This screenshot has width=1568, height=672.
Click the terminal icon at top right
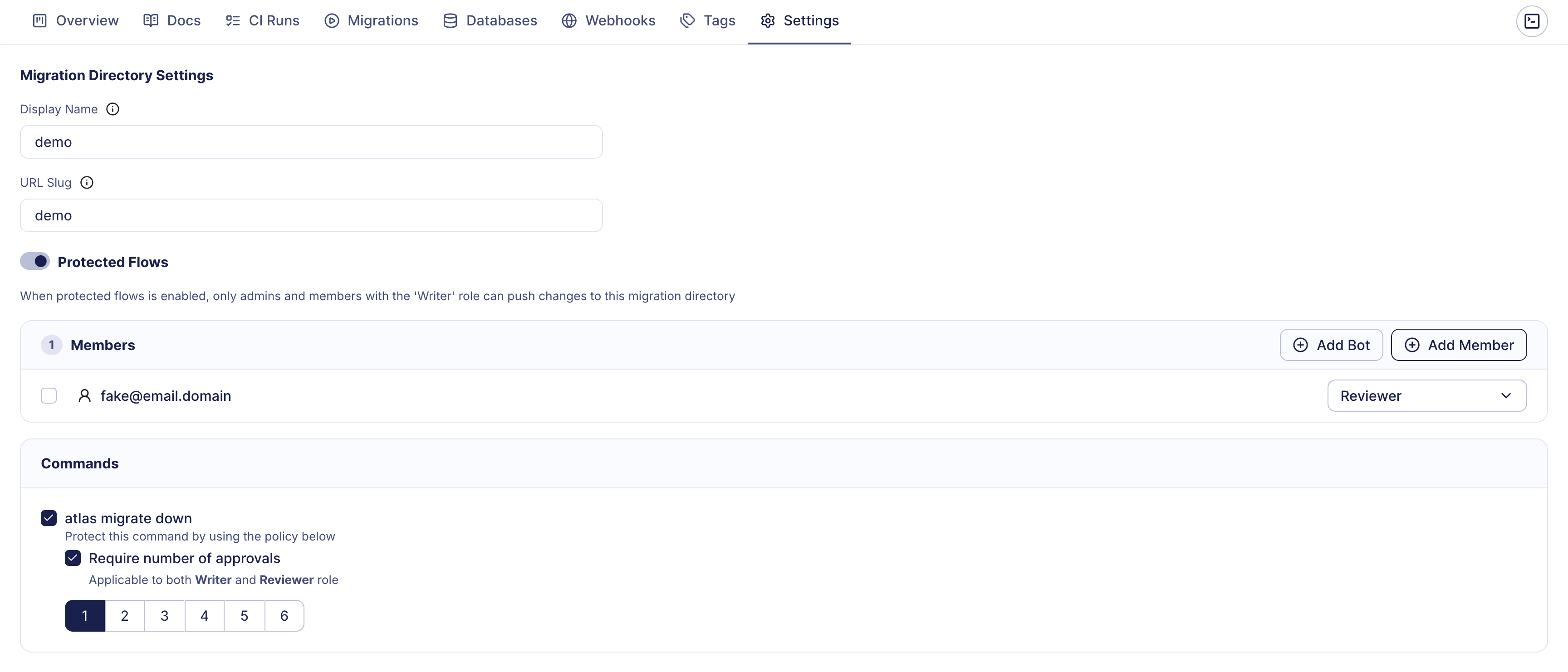(x=1531, y=21)
